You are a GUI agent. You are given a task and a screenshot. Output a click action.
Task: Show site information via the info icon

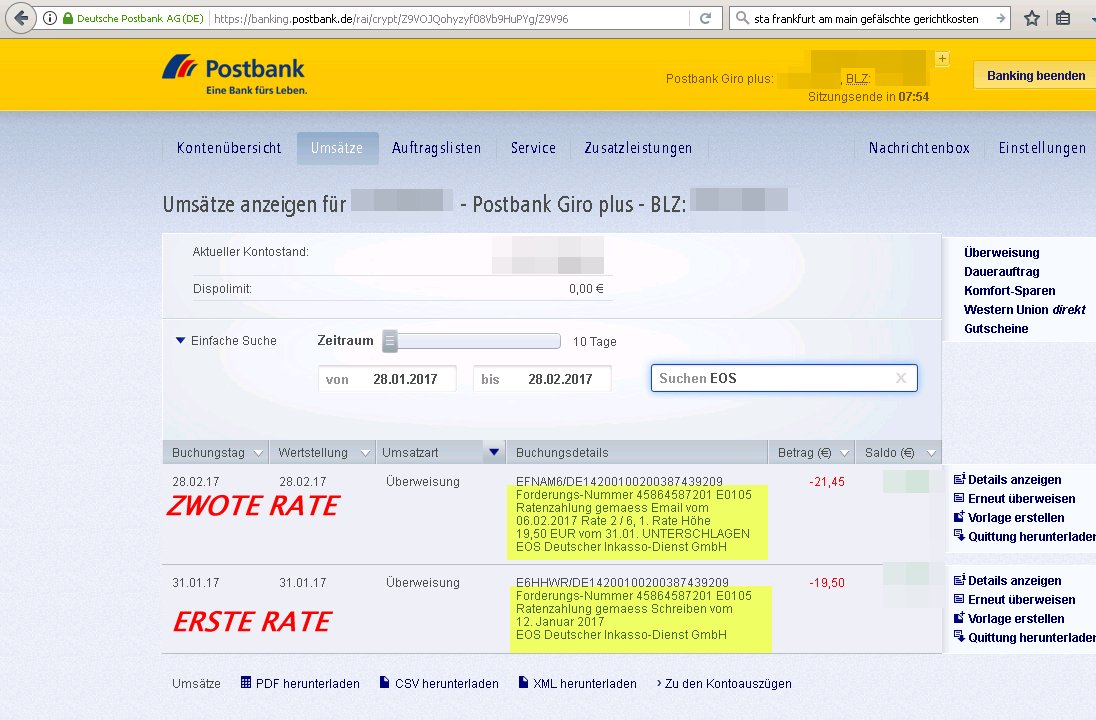(x=50, y=18)
